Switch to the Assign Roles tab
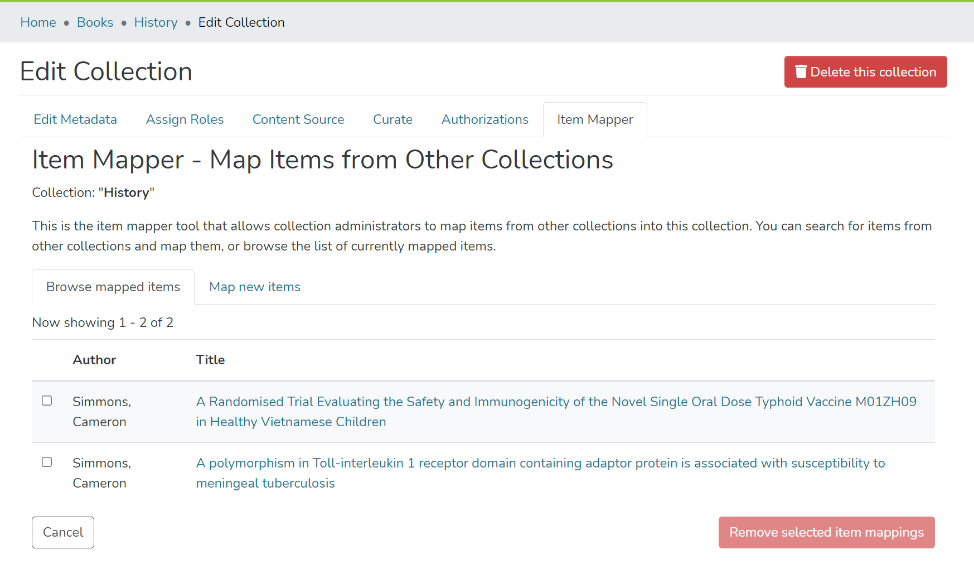974x564 pixels. 185,119
